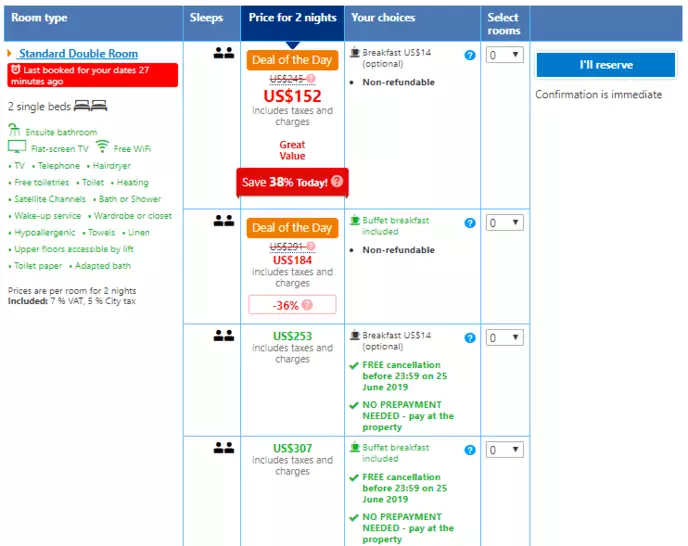This screenshot has height=546, width=688.
Task: Click the Room type column header
Action: (93, 23)
